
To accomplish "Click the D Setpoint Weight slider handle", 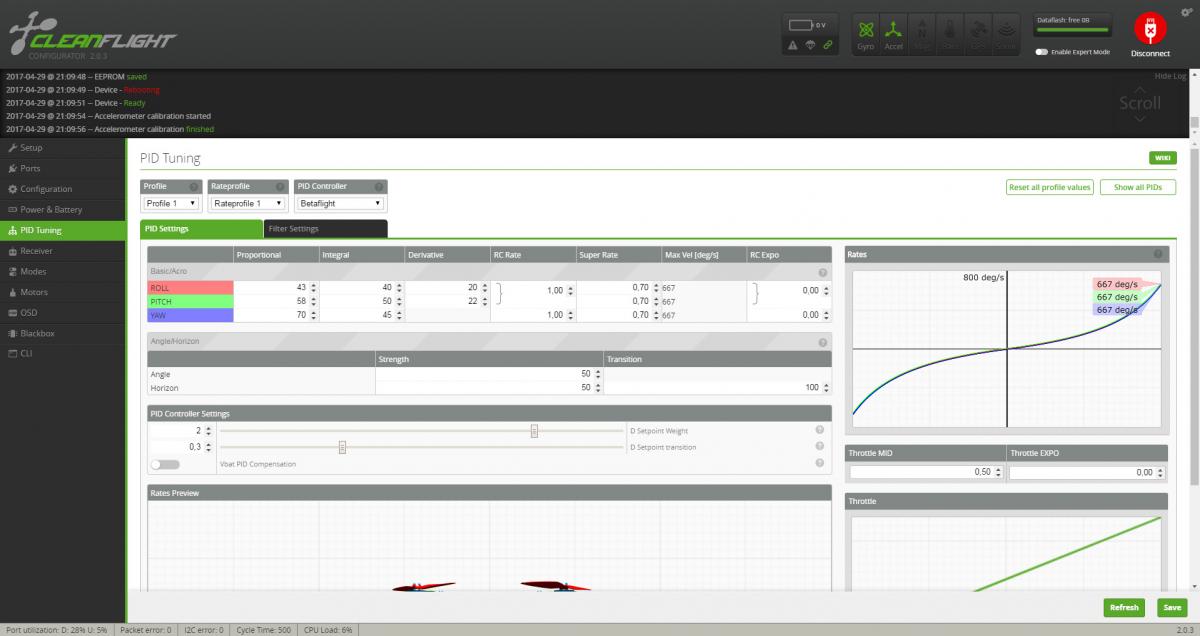I will [x=534, y=431].
